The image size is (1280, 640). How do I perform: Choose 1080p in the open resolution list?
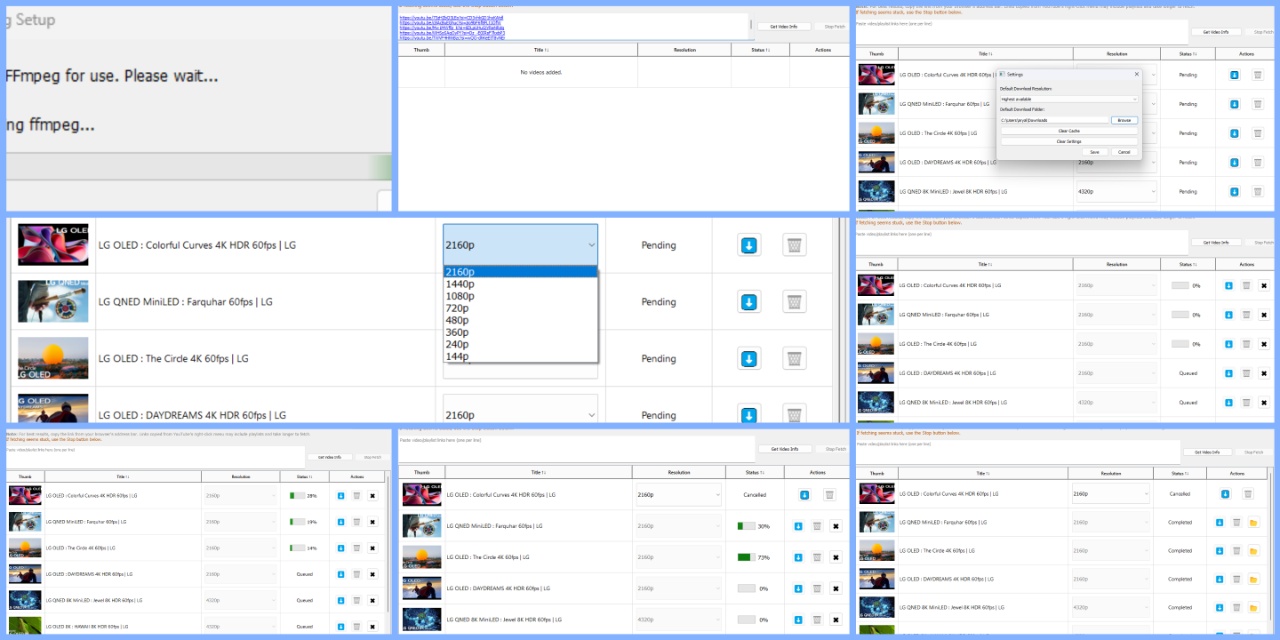520,296
